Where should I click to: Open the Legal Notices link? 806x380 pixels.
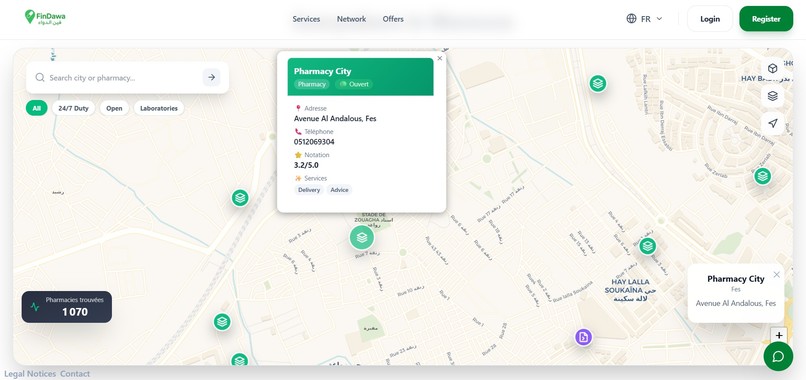[x=30, y=374]
